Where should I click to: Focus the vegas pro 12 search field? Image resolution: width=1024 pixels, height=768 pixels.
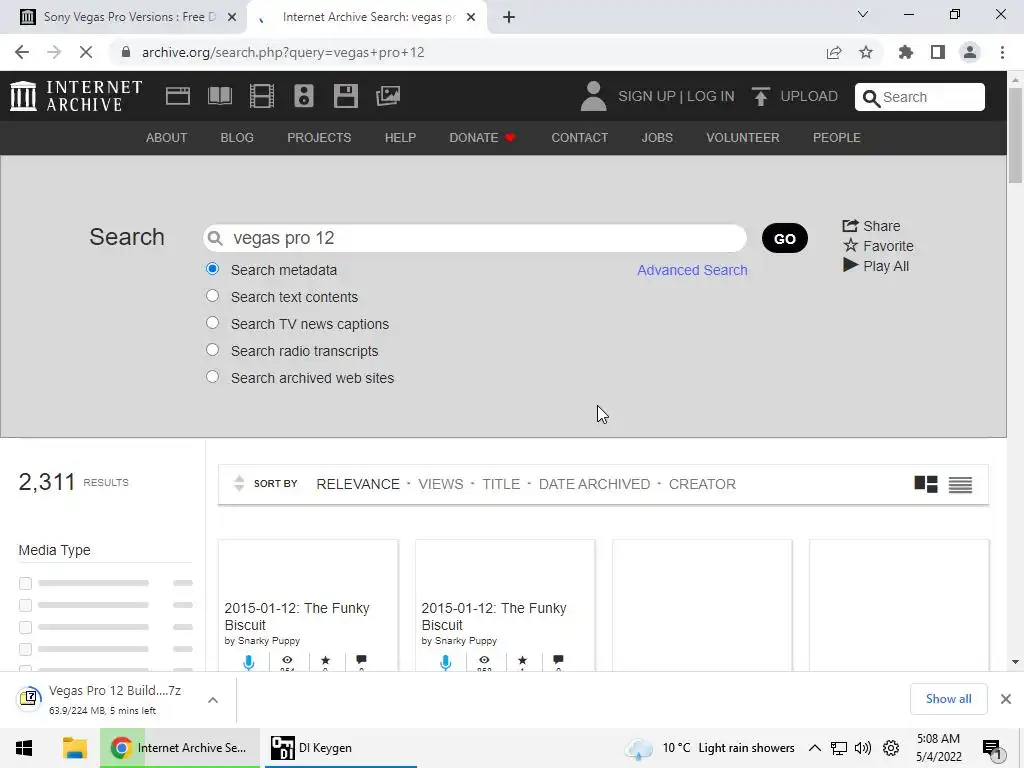475,238
